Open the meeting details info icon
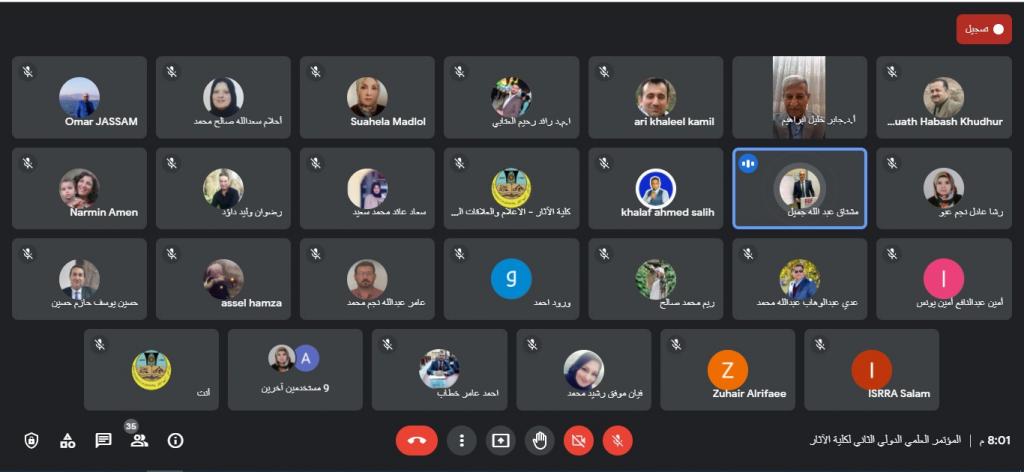This screenshot has width=1024, height=472. [x=175, y=441]
